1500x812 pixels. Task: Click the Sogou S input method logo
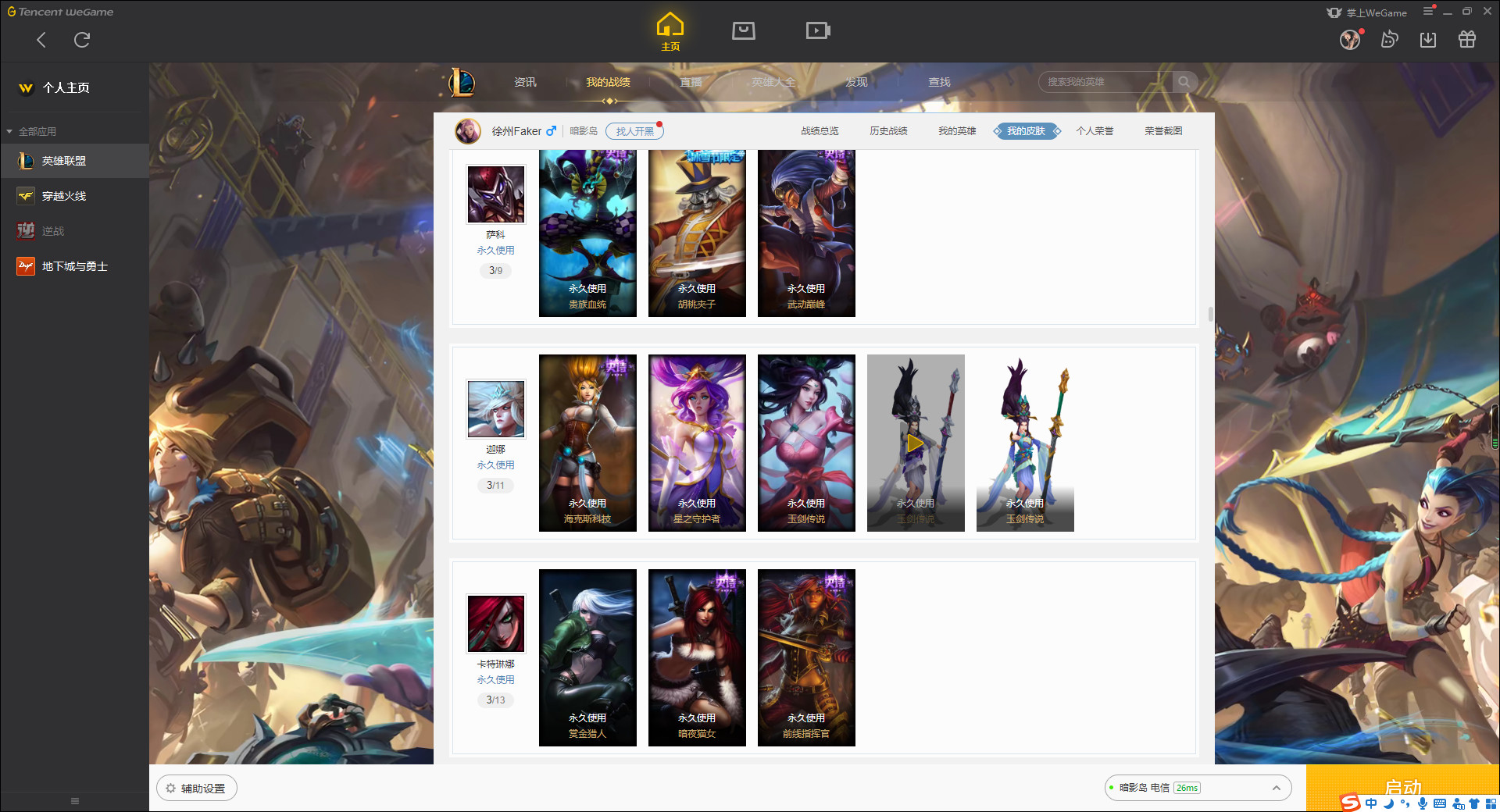1350,803
